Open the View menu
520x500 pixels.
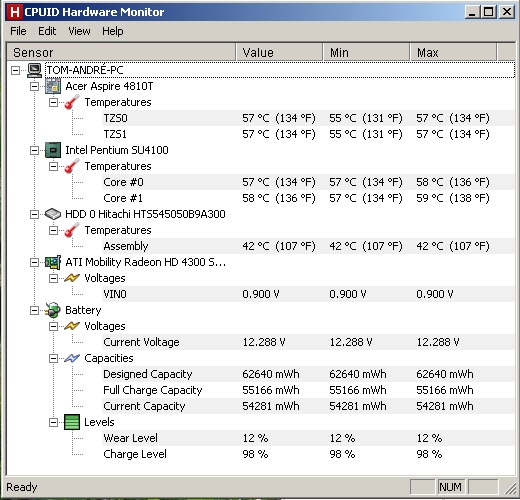(79, 31)
